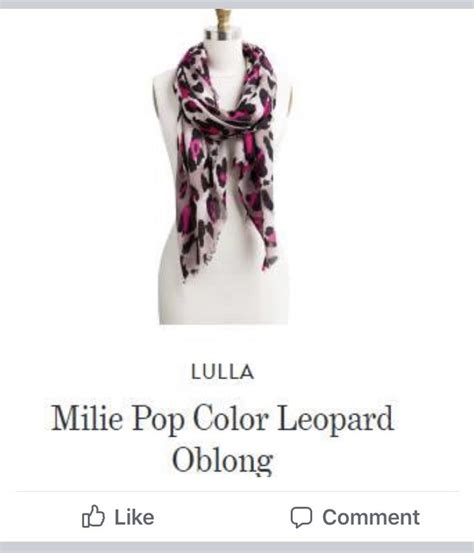474x553 pixels.
Task: Click the word Color in the title
Action: (x=231, y=418)
